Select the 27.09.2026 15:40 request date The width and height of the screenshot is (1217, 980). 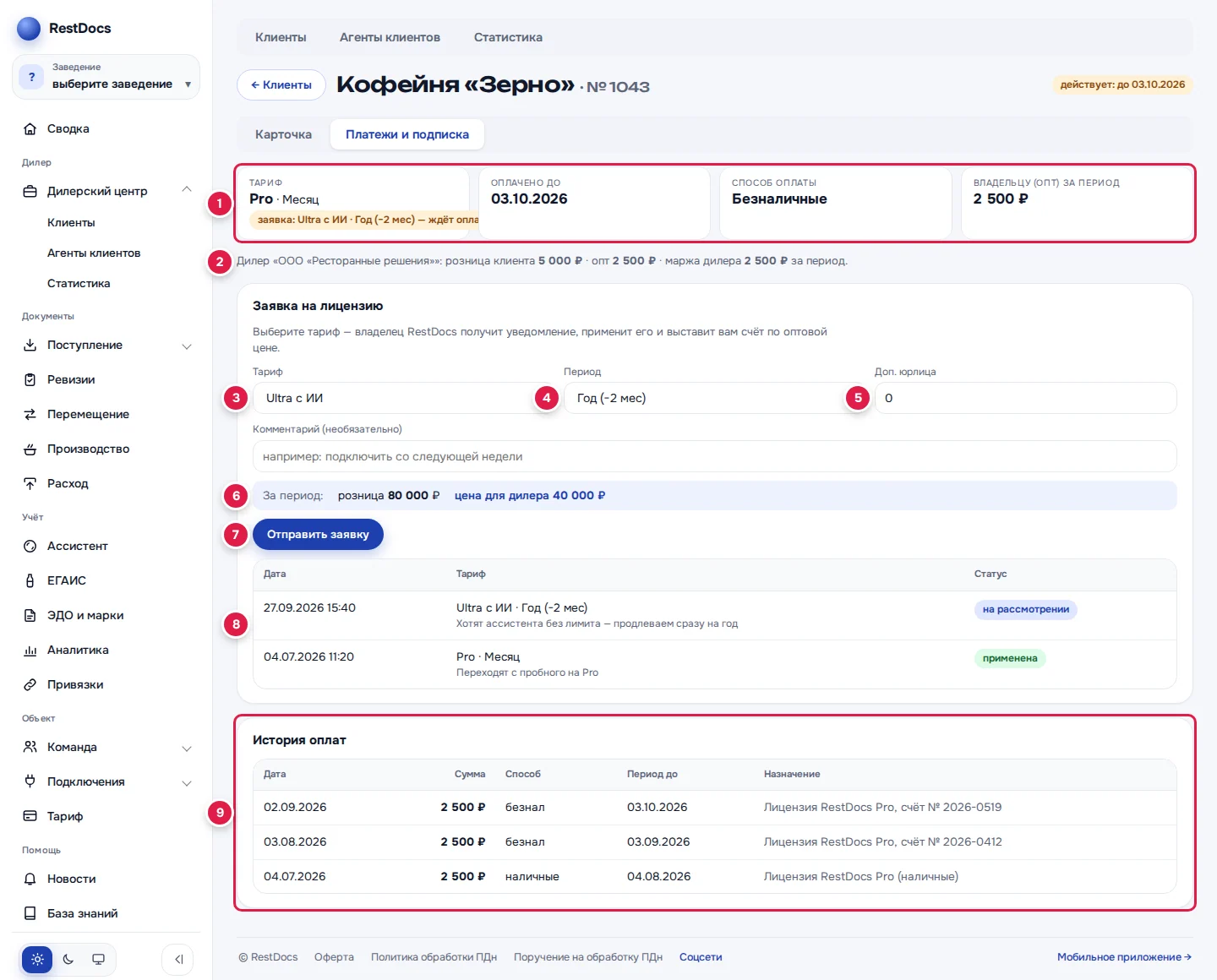309,608
